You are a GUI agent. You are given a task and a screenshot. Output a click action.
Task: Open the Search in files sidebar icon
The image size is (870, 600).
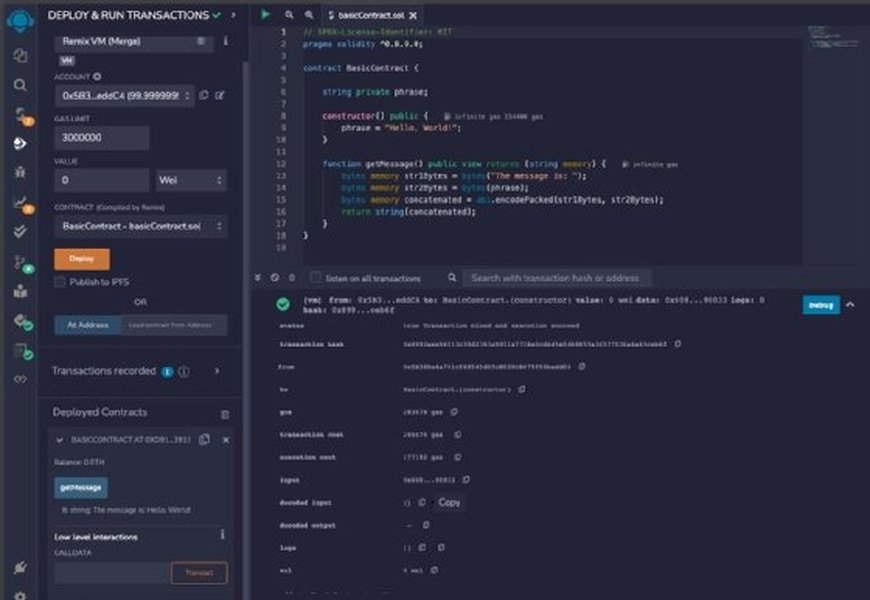click(x=20, y=85)
